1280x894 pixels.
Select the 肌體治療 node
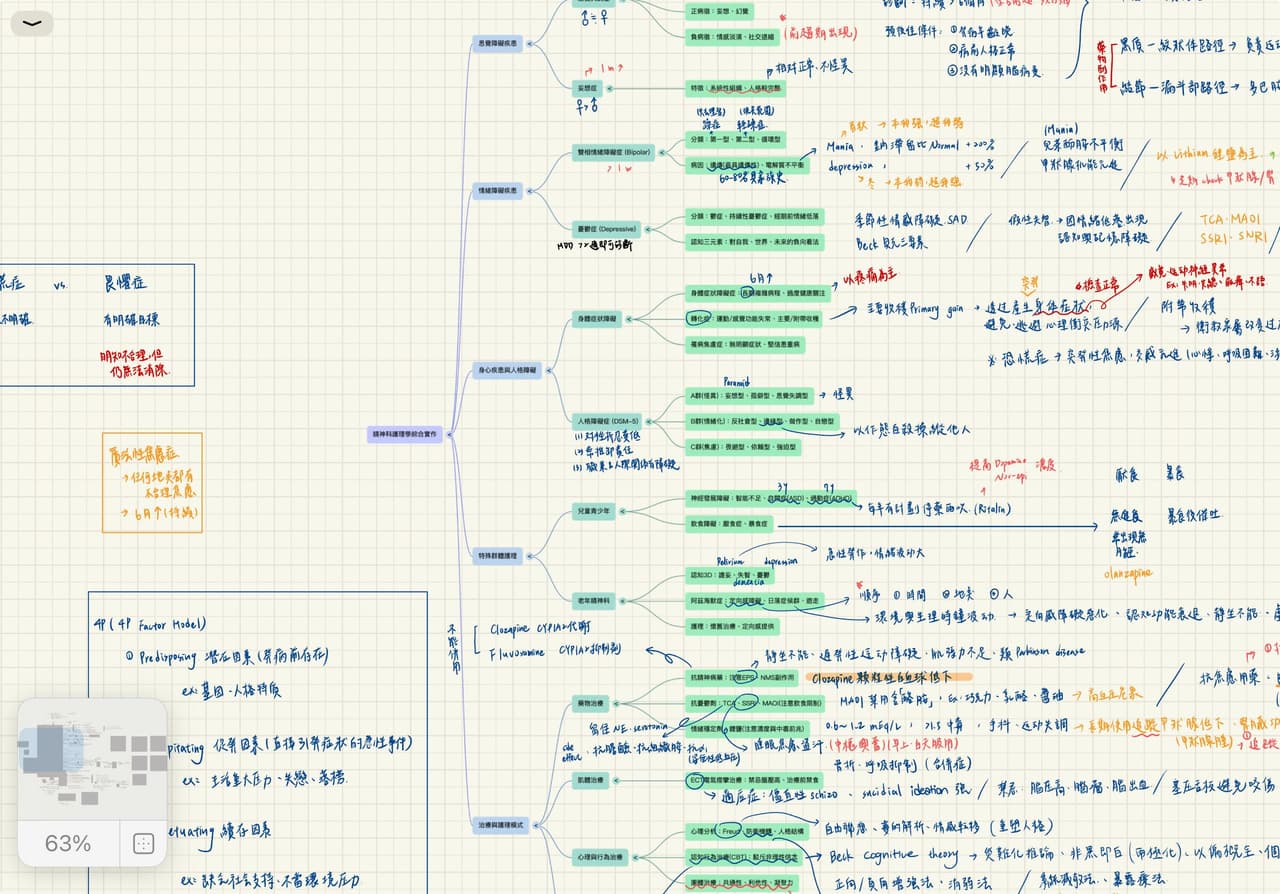pyautogui.click(x=589, y=779)
